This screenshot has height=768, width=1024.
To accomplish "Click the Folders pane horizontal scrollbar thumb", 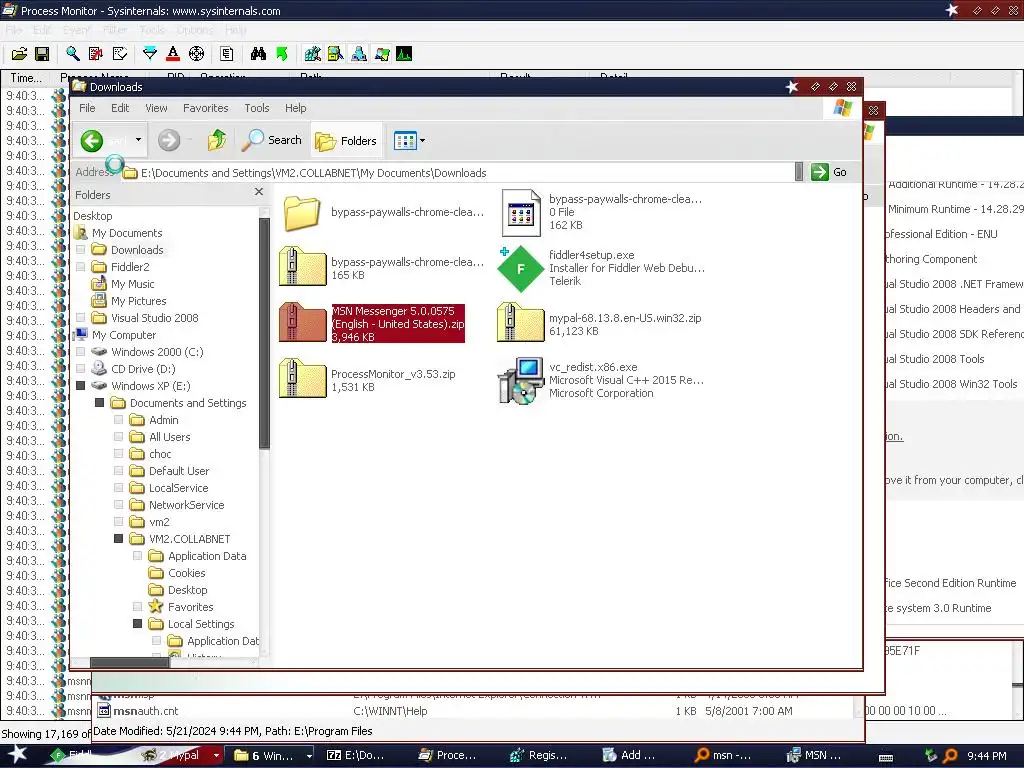I will click(x=129, y=662).
